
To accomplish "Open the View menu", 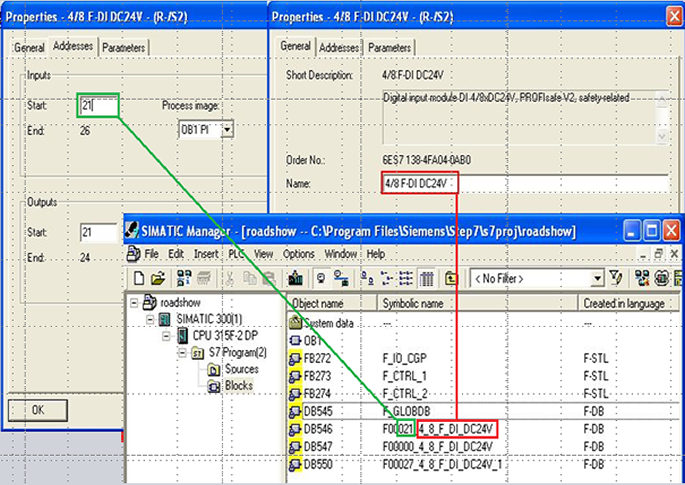I will pos(263,254).
